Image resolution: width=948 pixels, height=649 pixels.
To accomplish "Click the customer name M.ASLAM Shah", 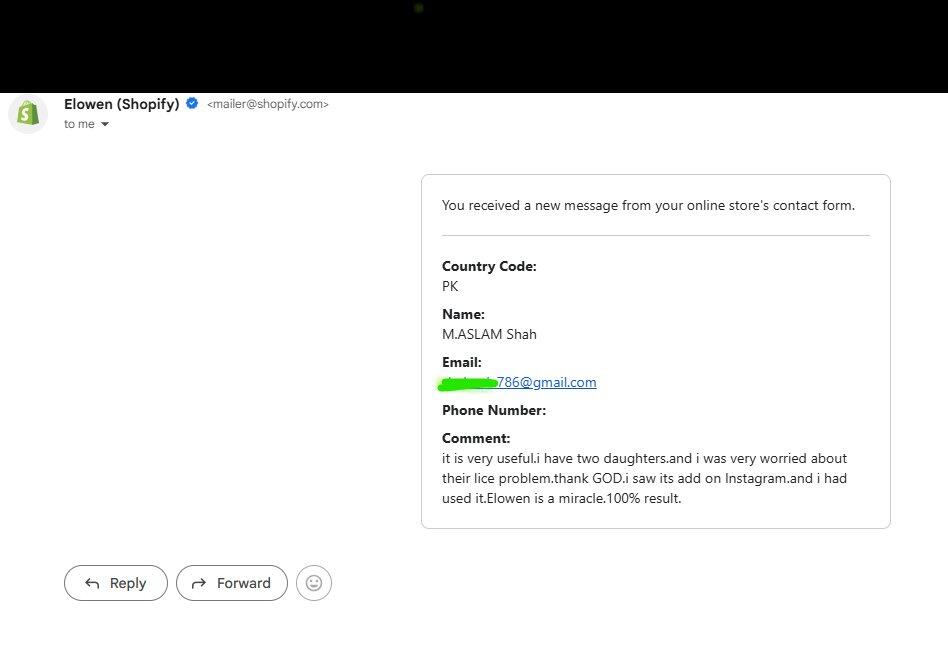I will pos(489,334).
